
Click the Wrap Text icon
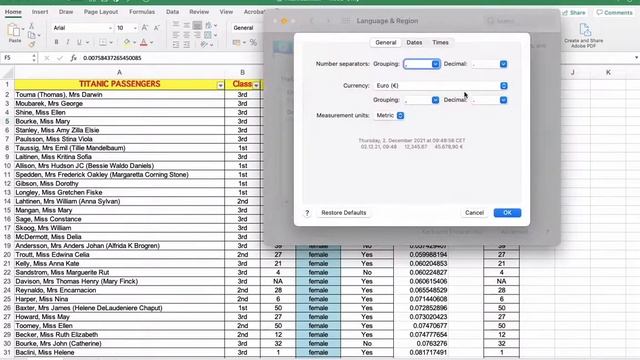209,25
